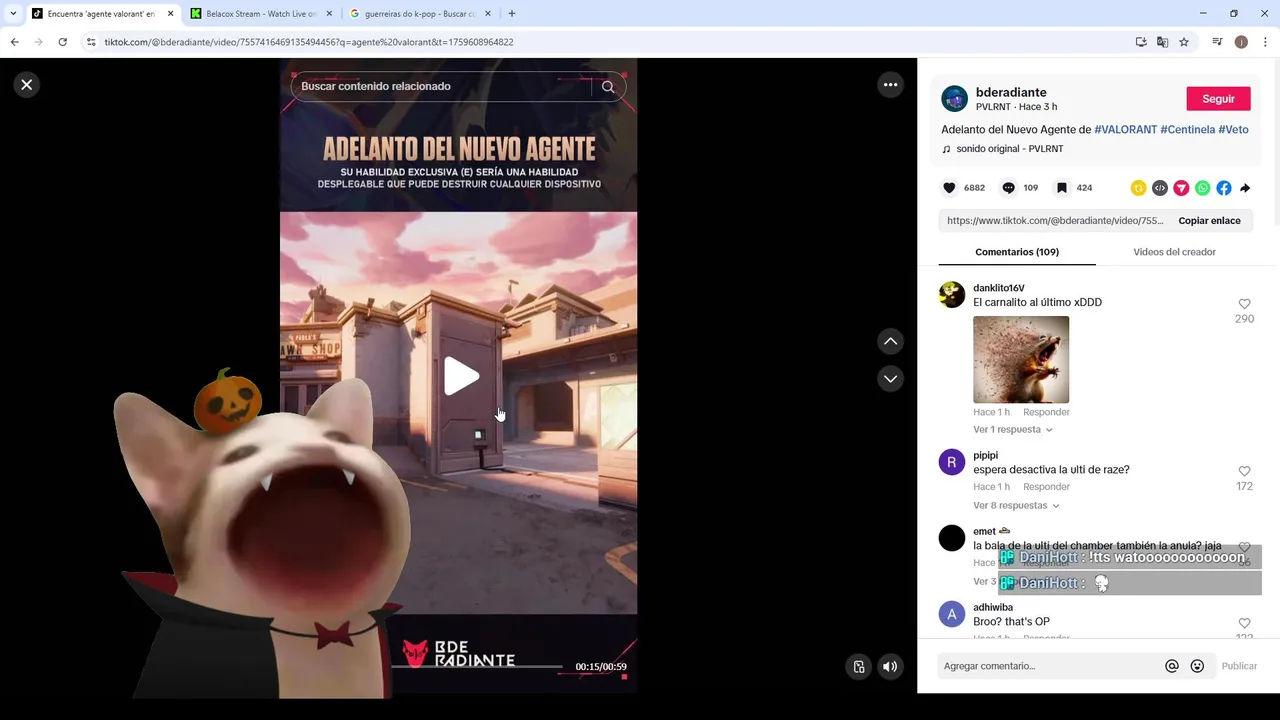Toggle the floating player icon next to volume
This screenshot has height=720, width=1280.
click(859, 667)
